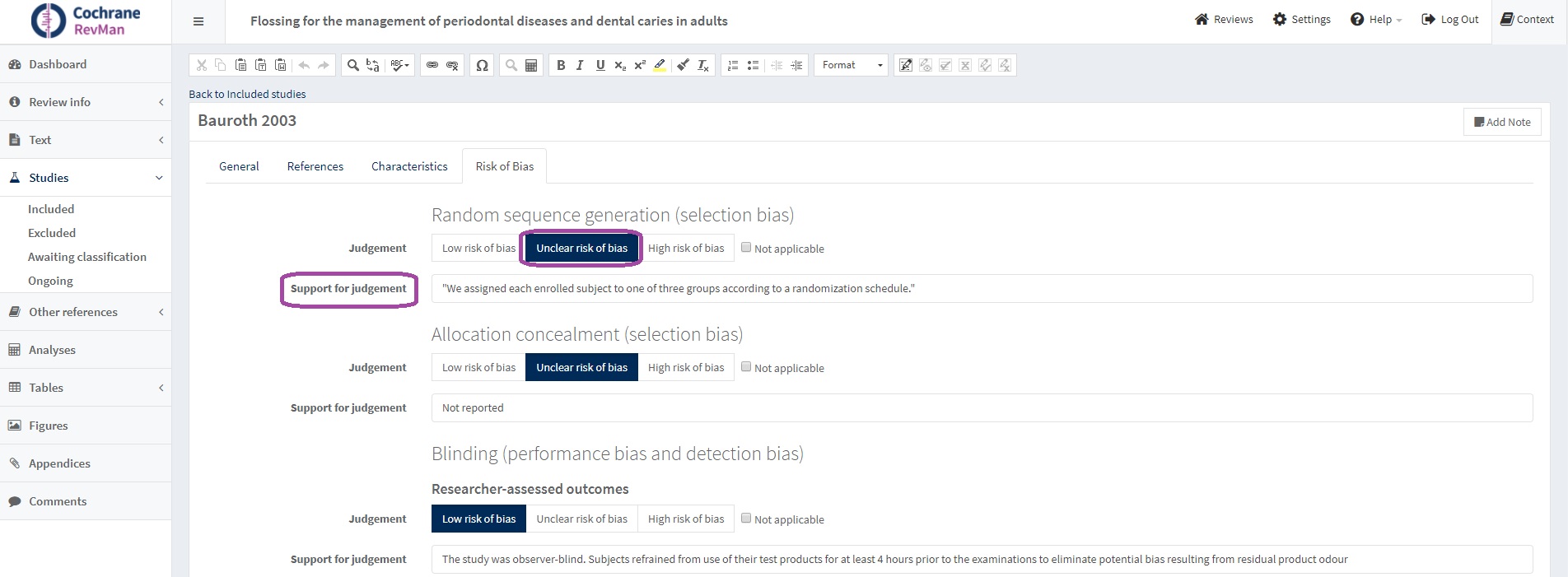Click the remove format icon
Image resolution: width=1568 pixels, height=577 pixels.
point(702,65)
